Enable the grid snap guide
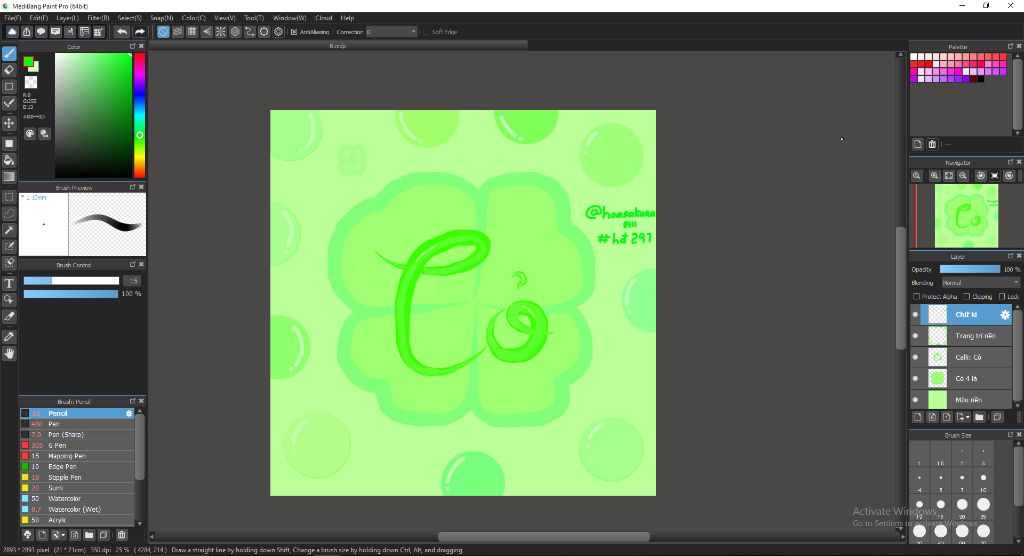1024x556 pixels. pos(192,31)
